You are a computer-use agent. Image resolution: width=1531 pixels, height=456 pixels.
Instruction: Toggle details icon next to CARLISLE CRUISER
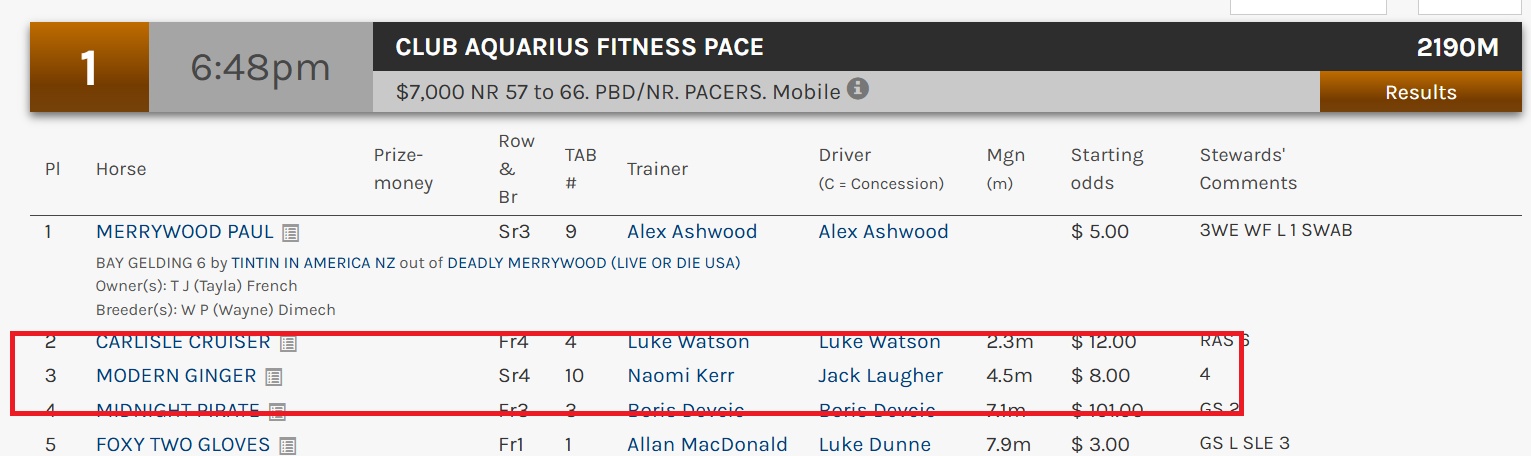(288, 343)
